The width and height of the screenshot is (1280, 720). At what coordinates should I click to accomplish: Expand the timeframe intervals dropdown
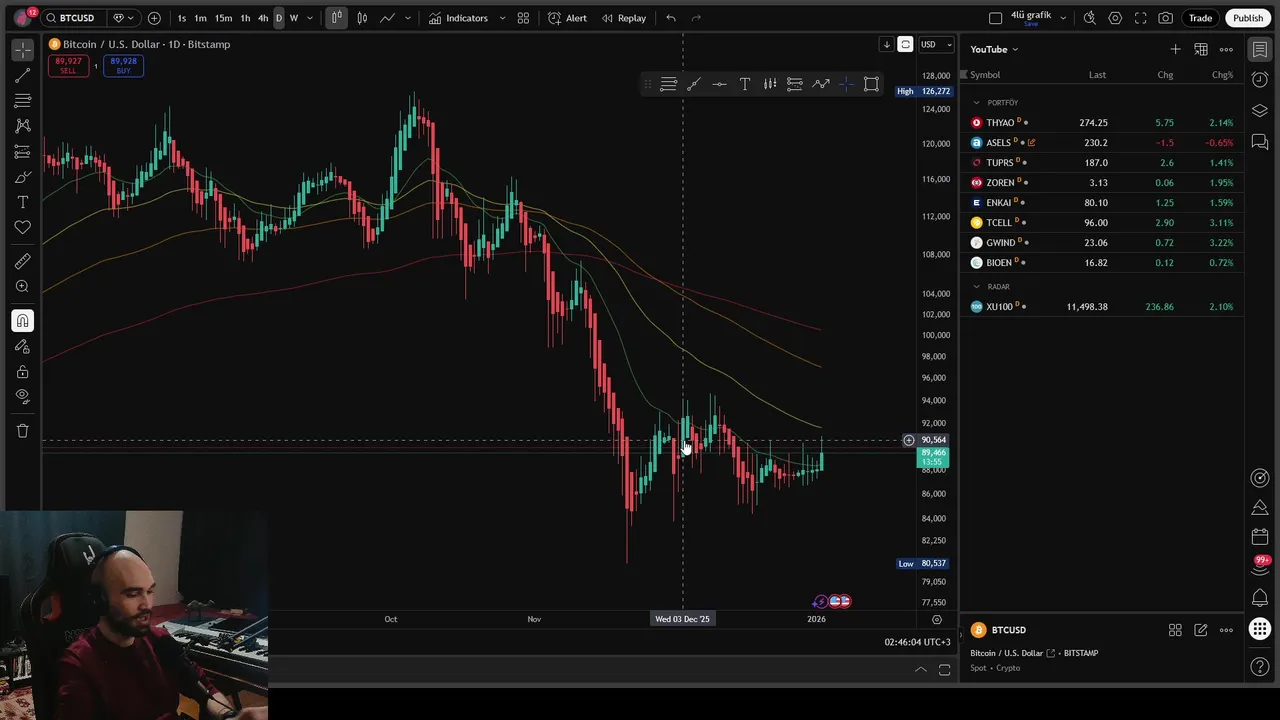310,18
